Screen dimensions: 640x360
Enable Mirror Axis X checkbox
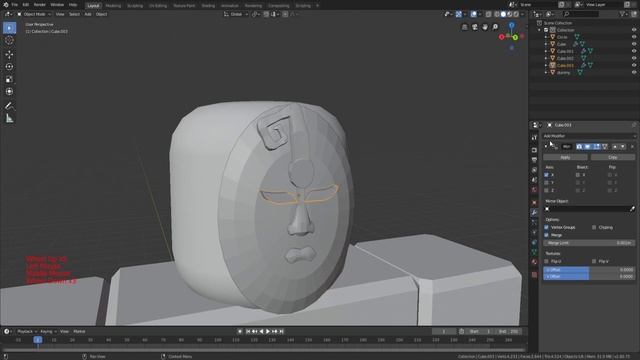click(x=547, y=175)
